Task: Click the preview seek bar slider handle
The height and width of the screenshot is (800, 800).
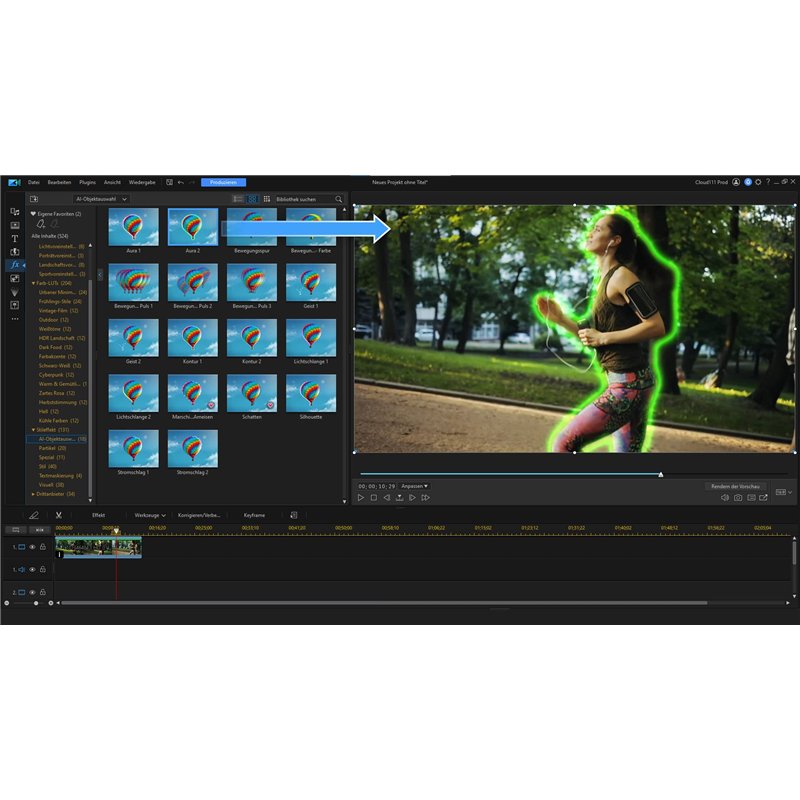Action: 661,474
